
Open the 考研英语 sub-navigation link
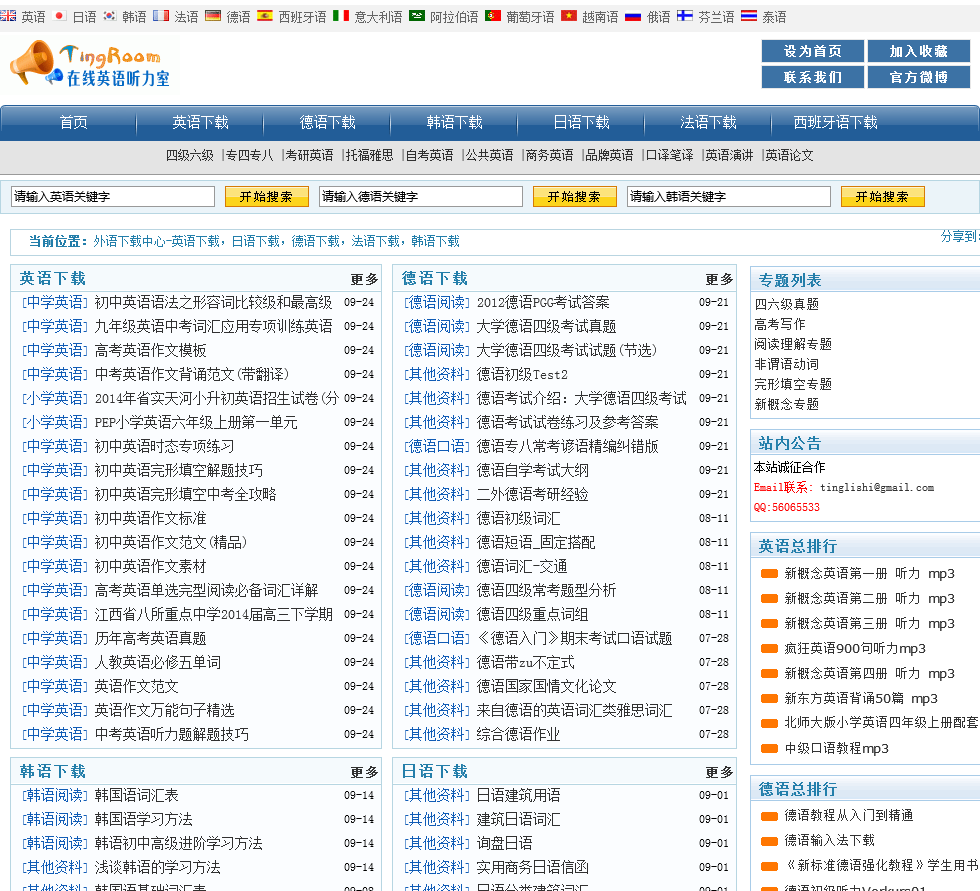point(309,155)
